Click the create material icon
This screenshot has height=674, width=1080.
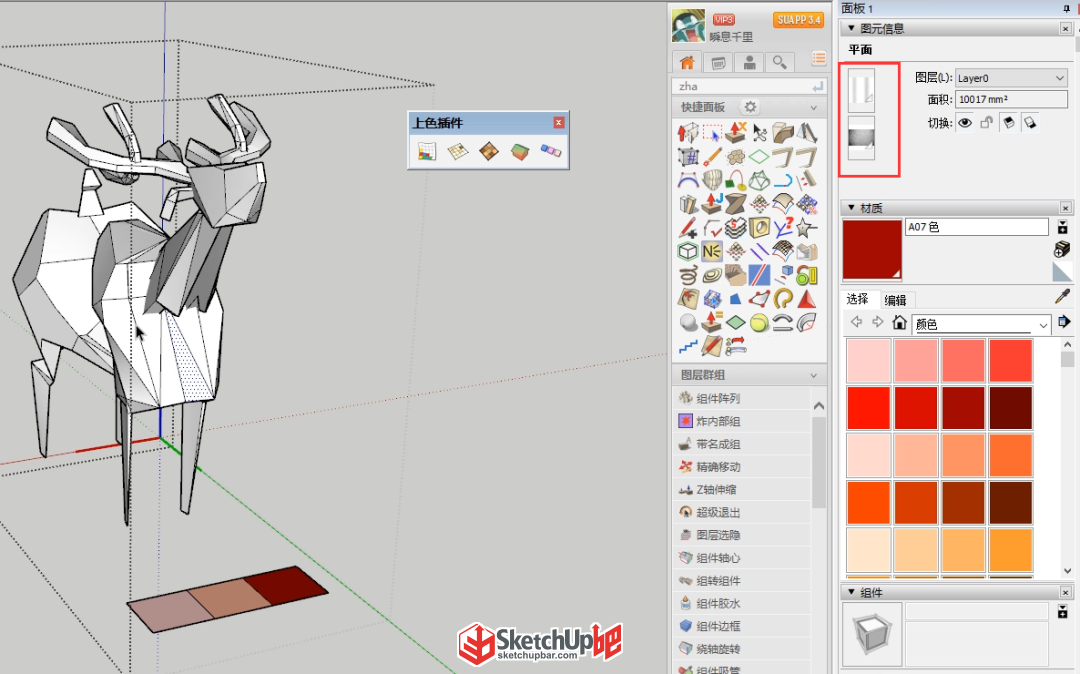tap(1062, 249)
